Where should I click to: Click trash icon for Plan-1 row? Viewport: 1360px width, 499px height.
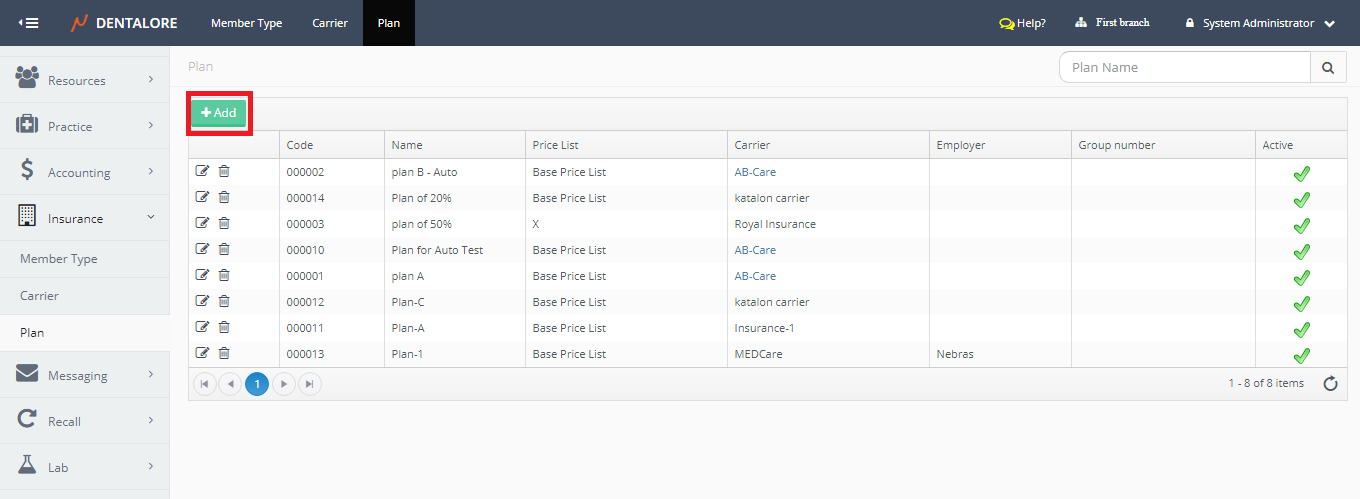[x=224, y=353]
